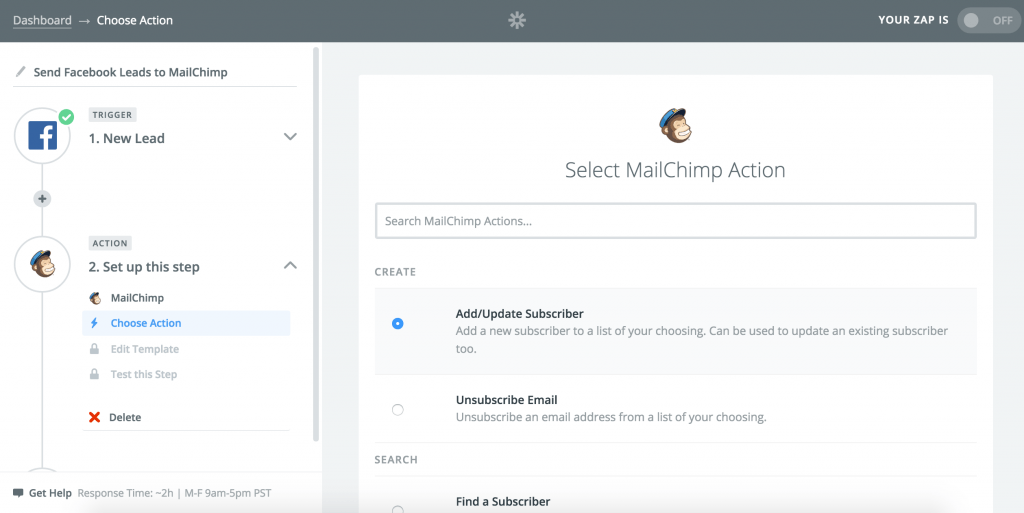Open the MailChimp action step circle icon

click(42, 264)
